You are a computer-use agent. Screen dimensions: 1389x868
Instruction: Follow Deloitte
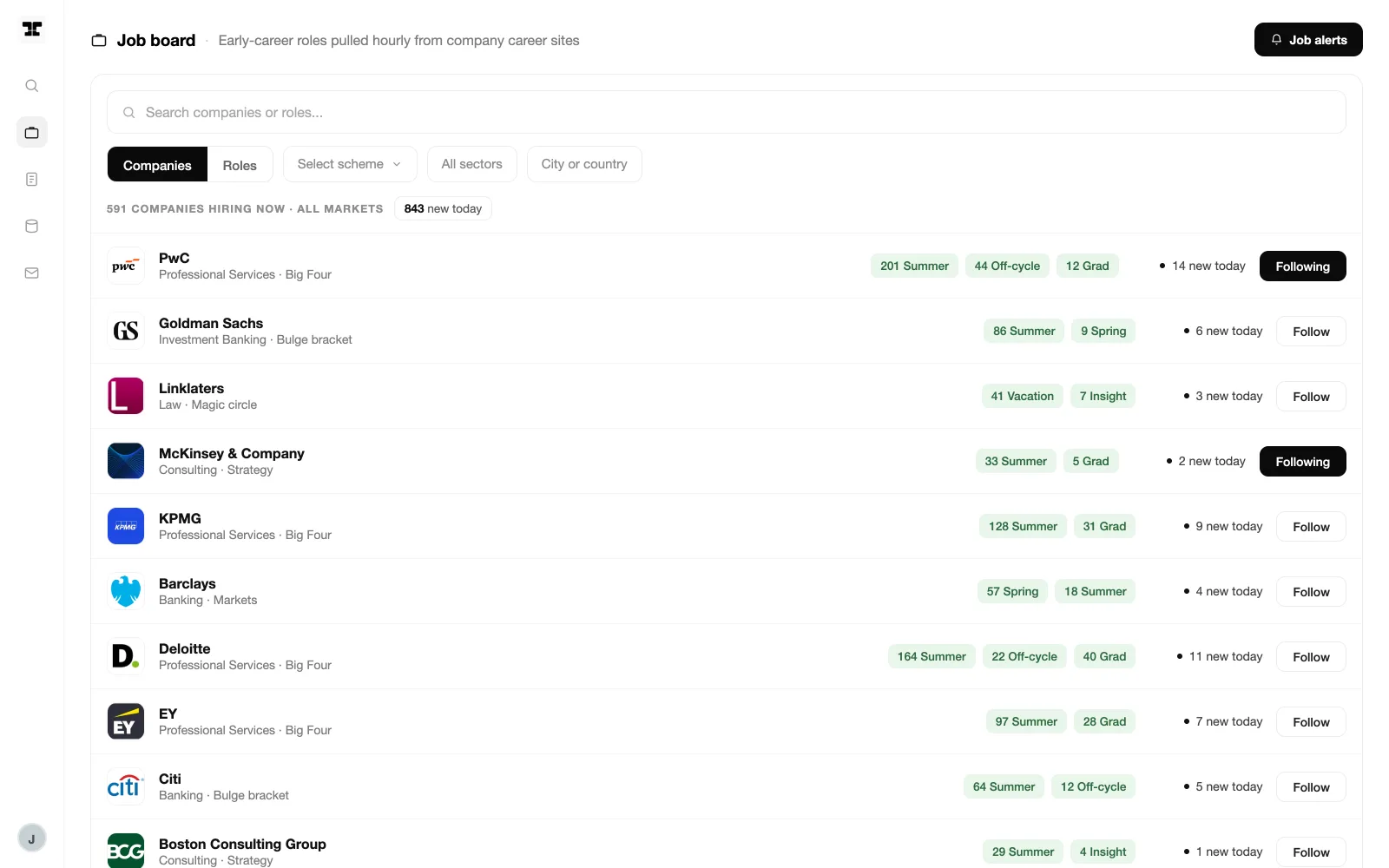click(1311, 657)
